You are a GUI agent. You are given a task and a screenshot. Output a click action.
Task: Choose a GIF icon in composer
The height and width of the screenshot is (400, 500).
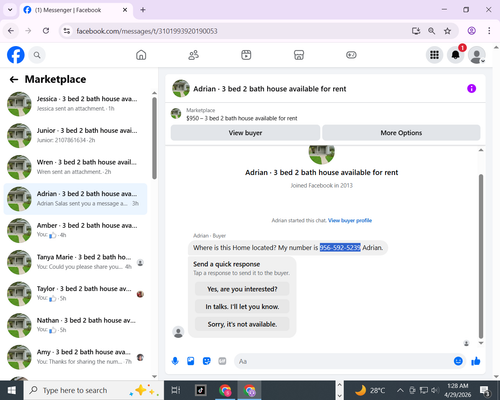(x=222, y=361)
